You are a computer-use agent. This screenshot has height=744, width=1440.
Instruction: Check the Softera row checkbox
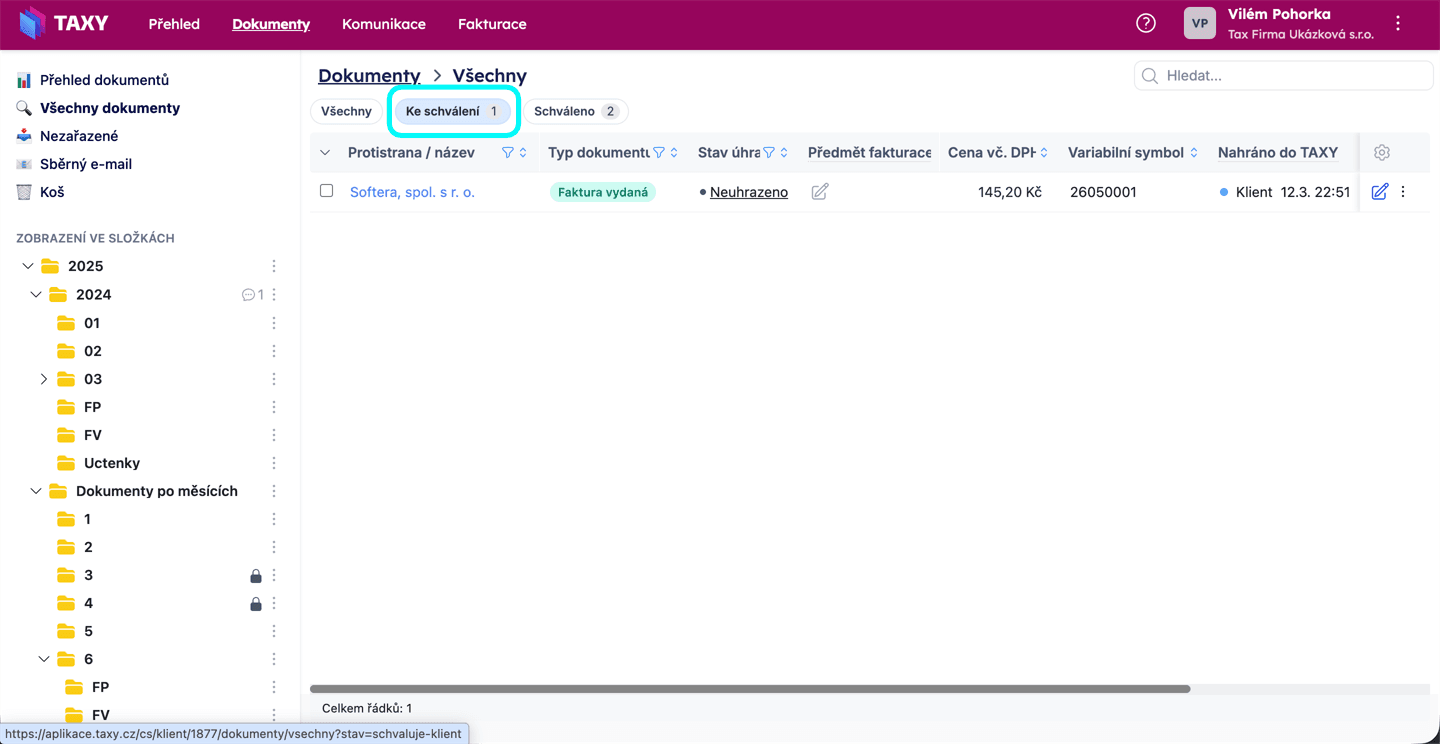[326, 191]
